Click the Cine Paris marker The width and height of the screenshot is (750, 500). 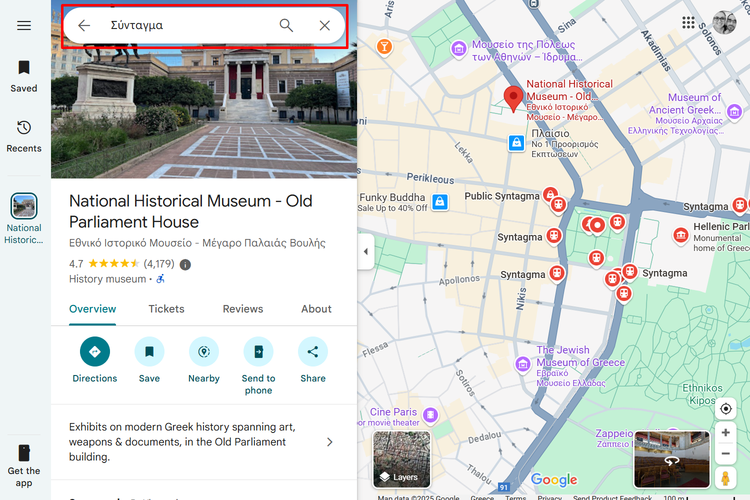(430, 415)
